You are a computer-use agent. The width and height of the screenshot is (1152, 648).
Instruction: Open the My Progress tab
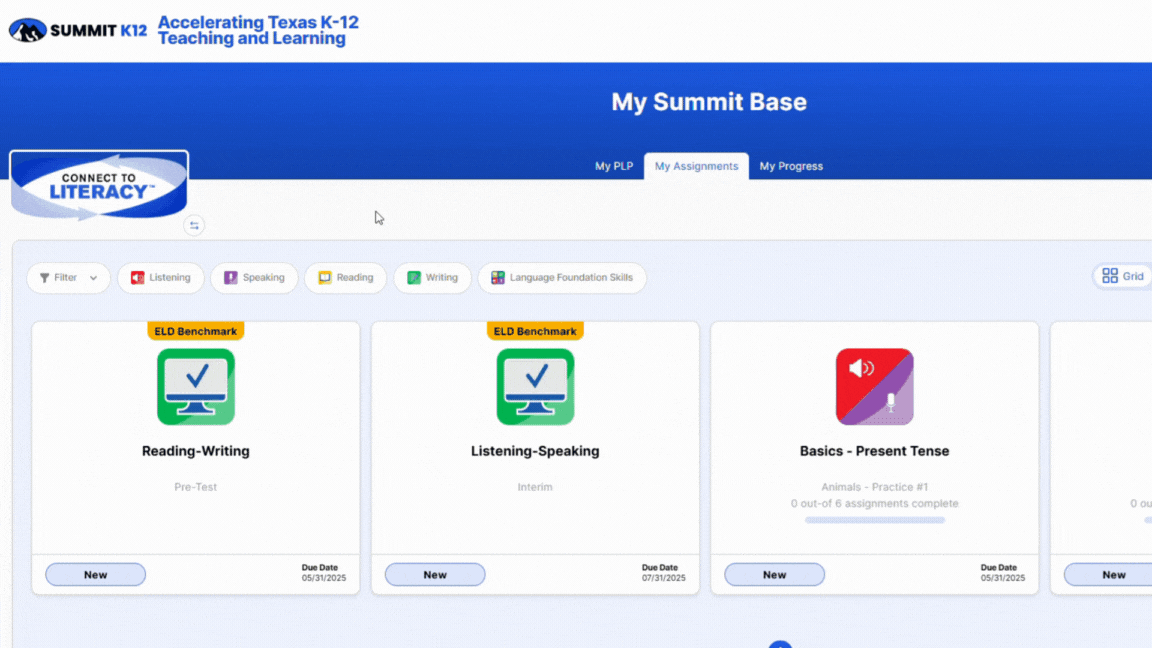coord(791,166)
